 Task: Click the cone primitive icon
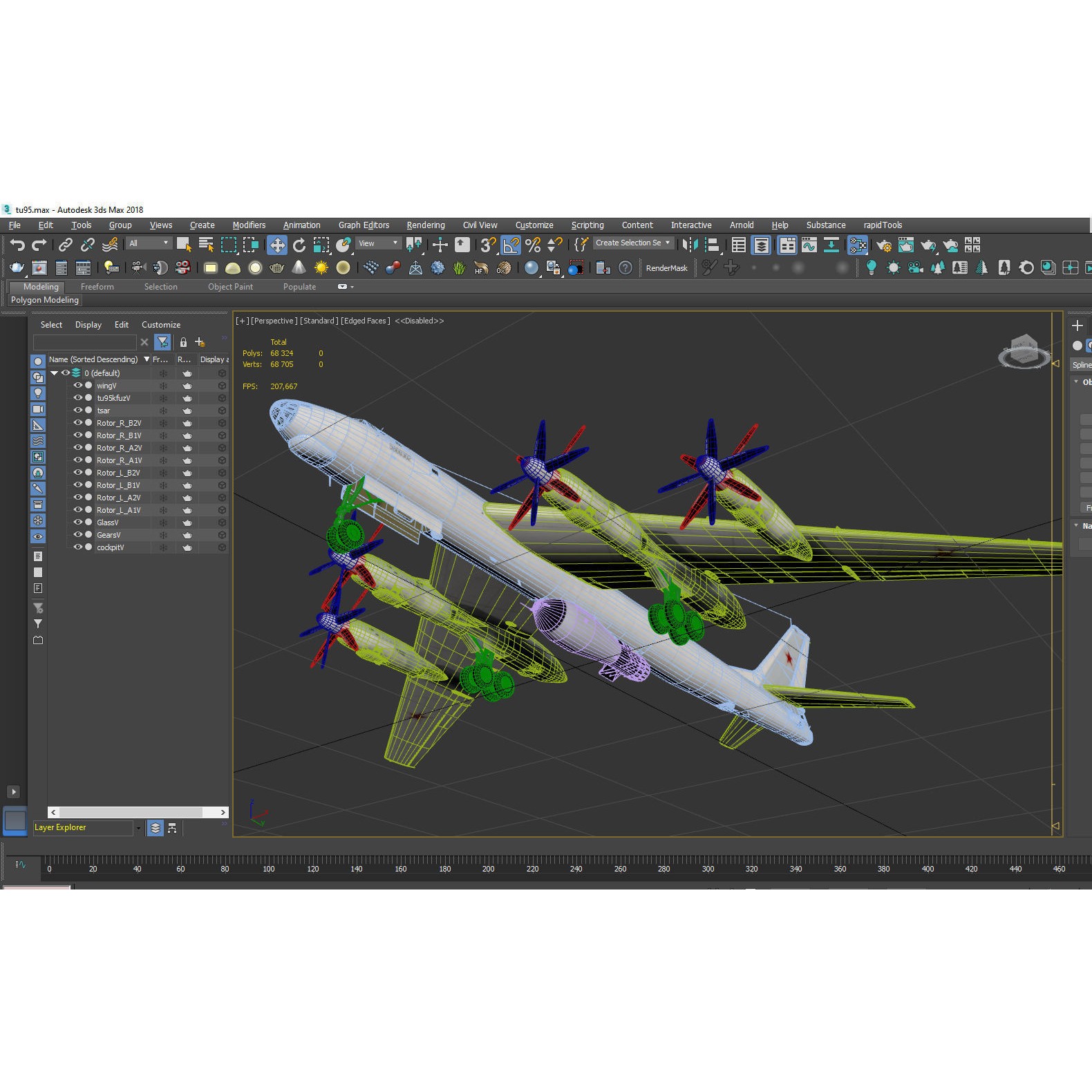299,267
